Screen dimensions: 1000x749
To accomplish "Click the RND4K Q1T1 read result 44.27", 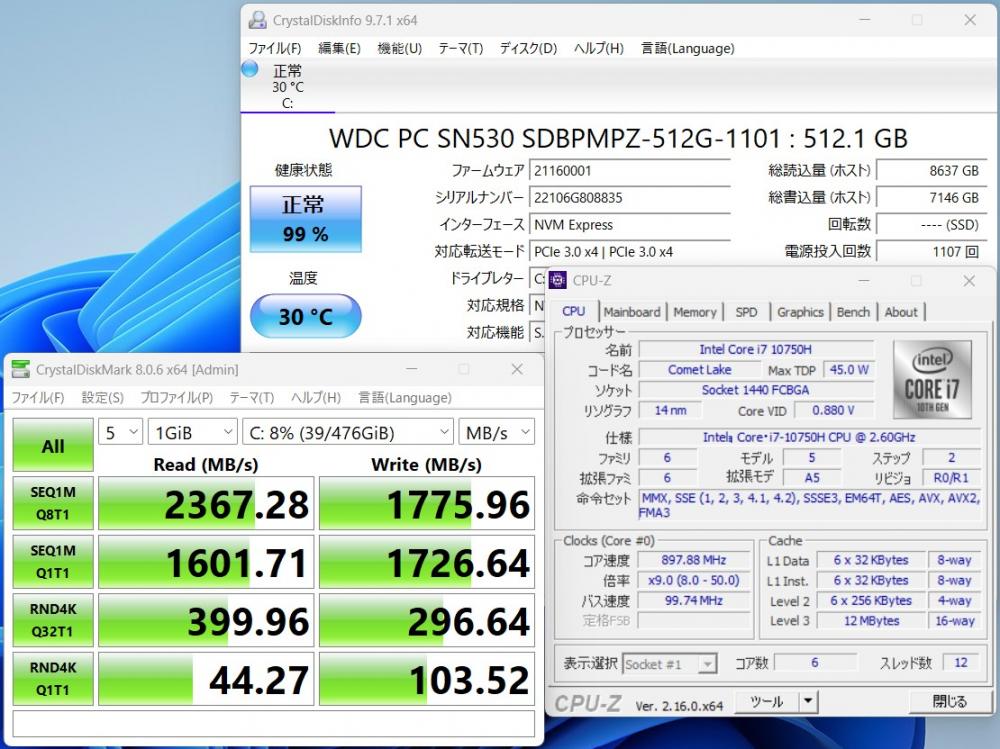I will click(207, 679).
